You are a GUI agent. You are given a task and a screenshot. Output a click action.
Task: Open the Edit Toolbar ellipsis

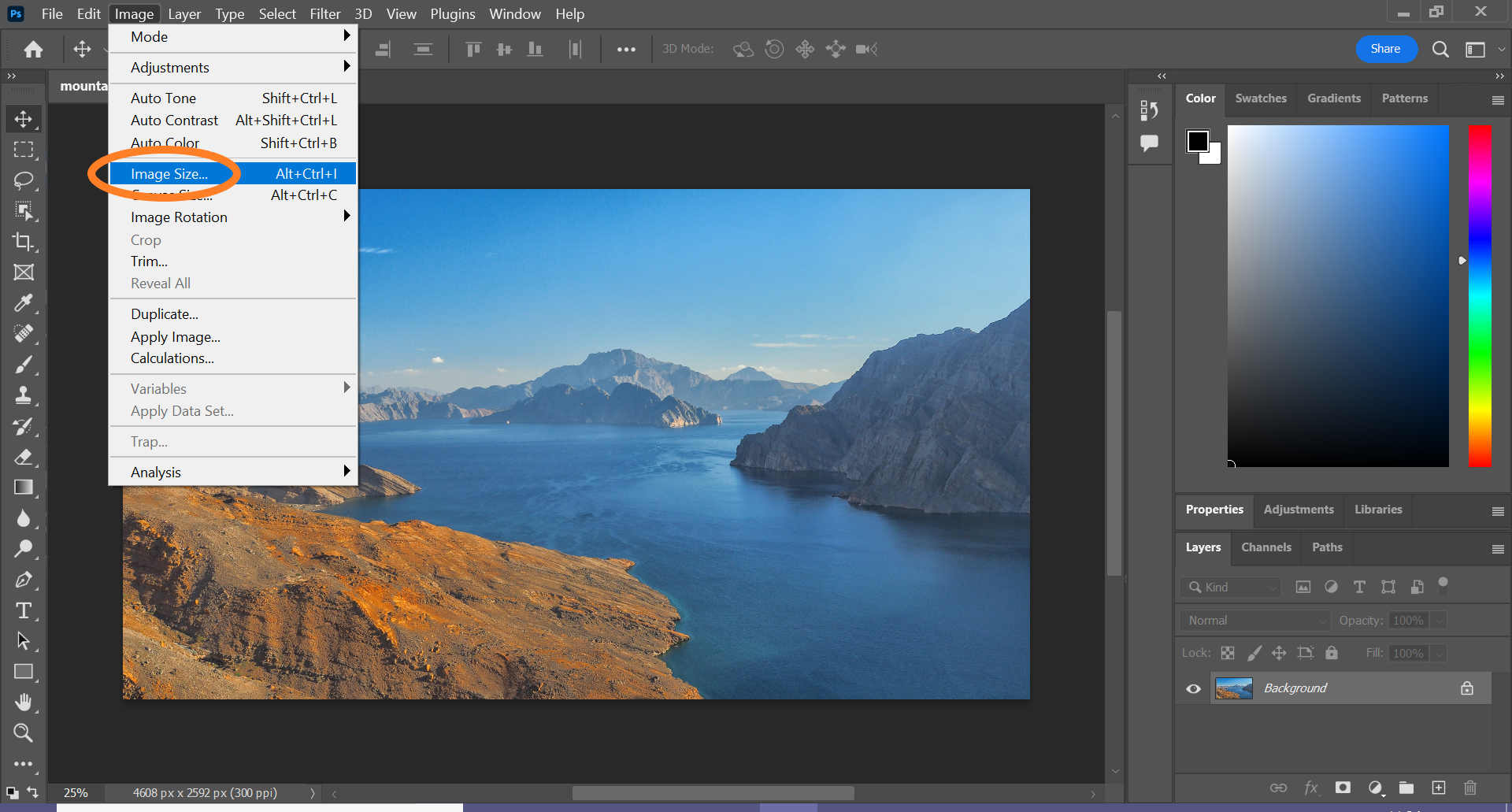[24, 764]
